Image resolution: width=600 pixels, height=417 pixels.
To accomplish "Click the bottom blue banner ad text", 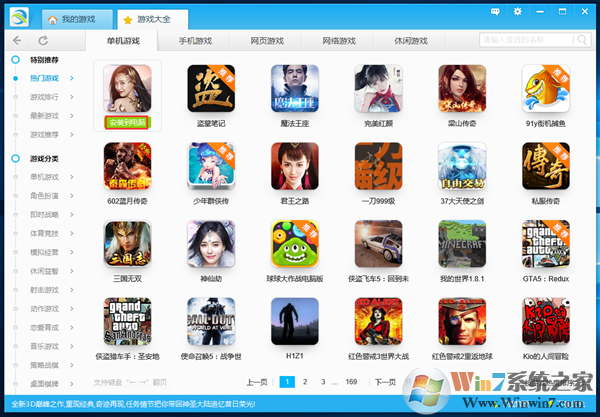I will [133, 404].
